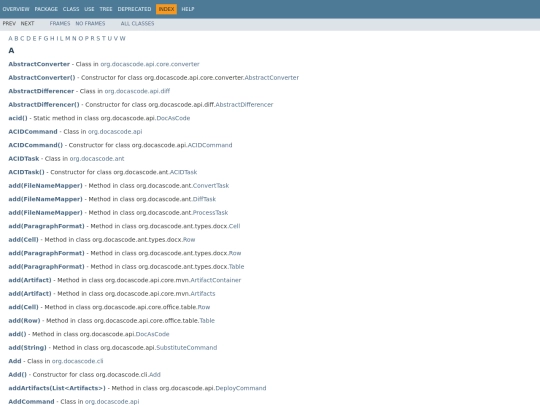
Task: Click the Prev link in sub-navigation
Action: 9,23
